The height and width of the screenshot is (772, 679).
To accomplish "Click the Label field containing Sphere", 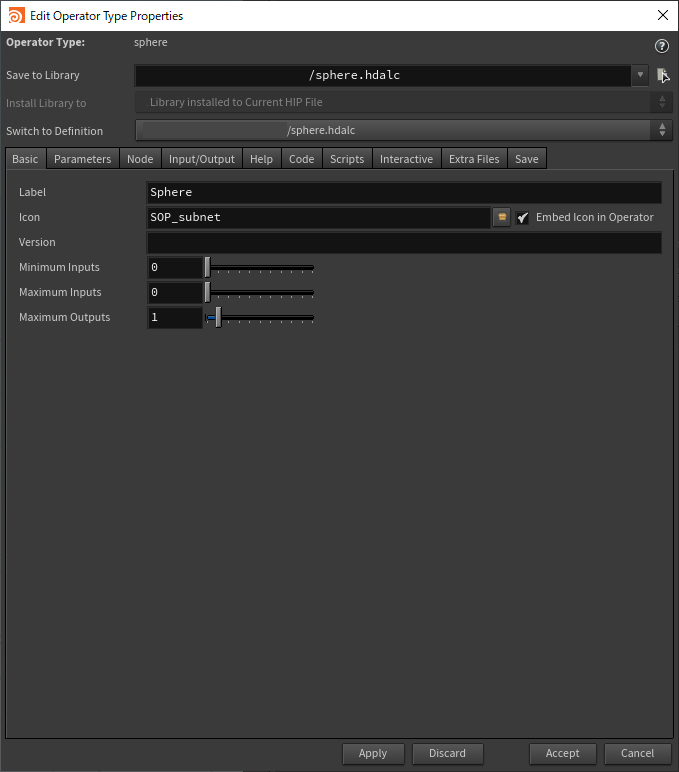I will tap(404, 192).
